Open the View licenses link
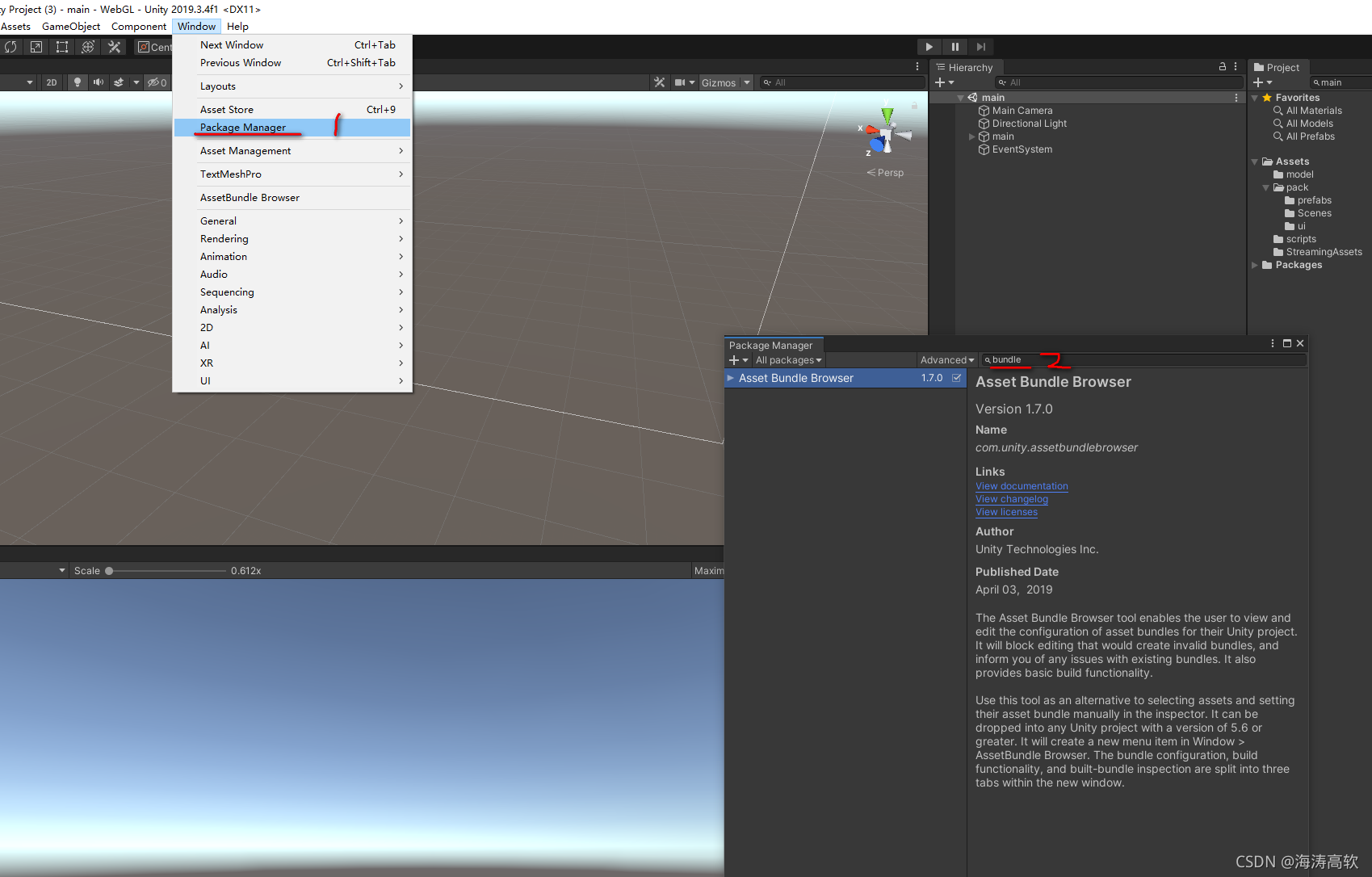This screenshot has width=1372, height=877. click(x=1006, y=512)
